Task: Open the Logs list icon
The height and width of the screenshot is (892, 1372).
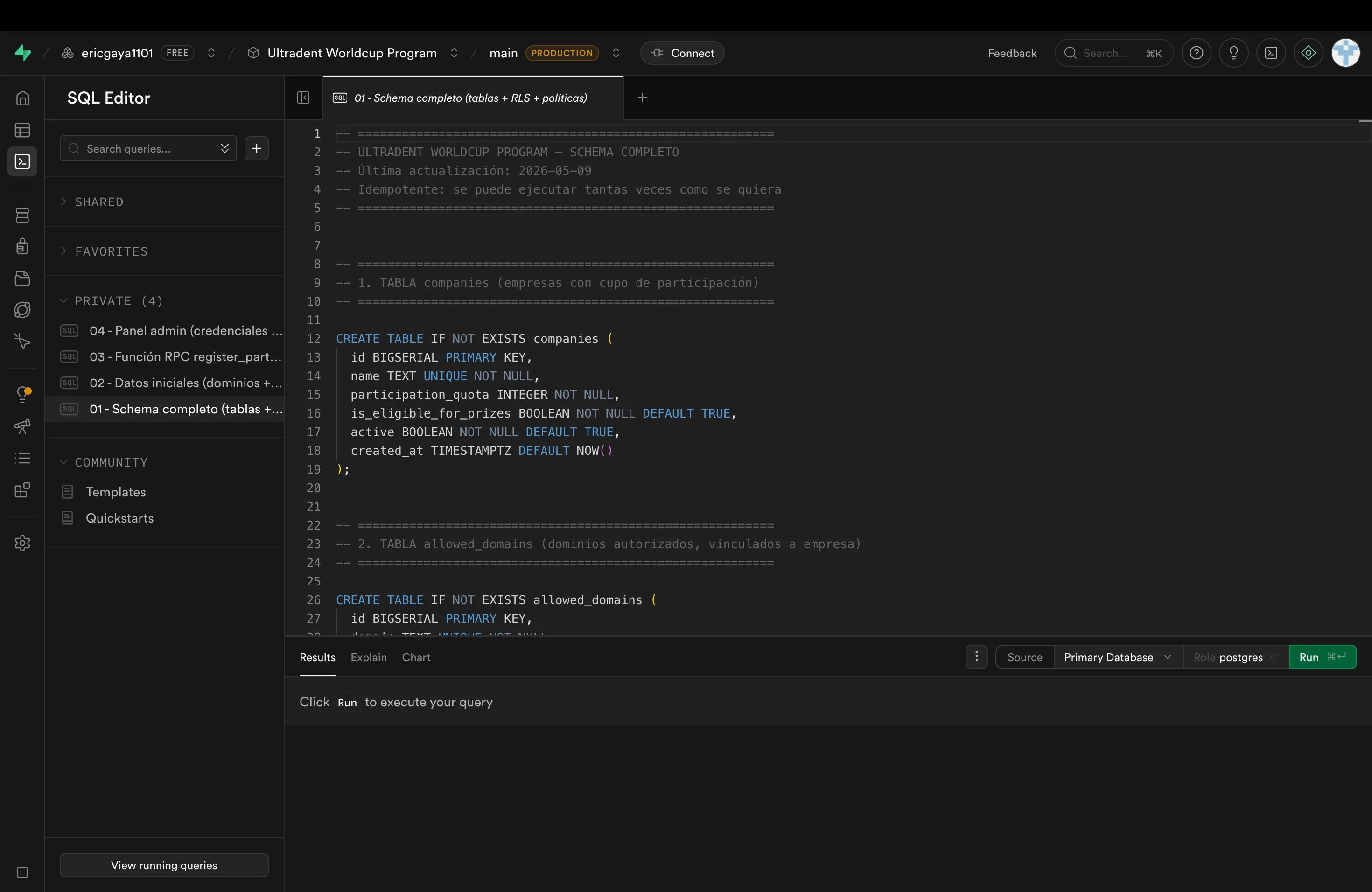Action: pos(22,458)
